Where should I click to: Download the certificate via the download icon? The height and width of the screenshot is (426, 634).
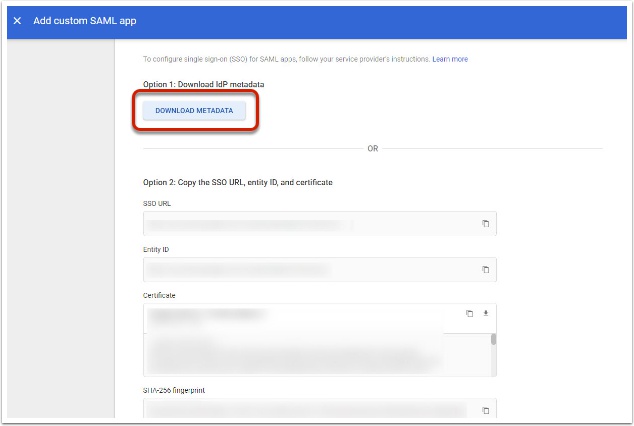(485, 314)
